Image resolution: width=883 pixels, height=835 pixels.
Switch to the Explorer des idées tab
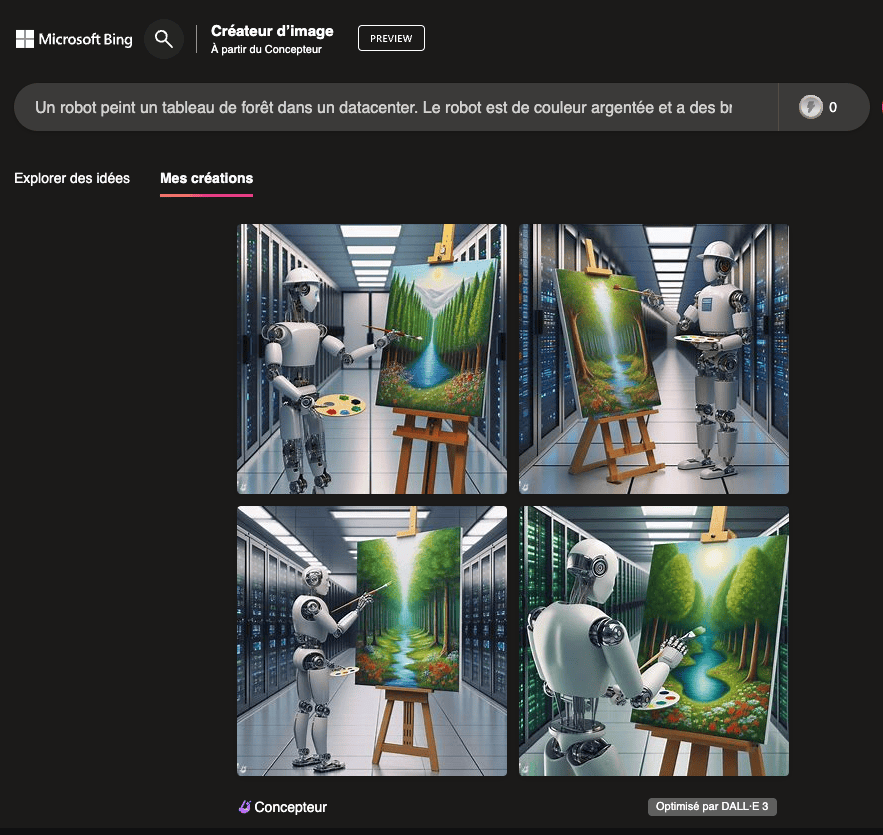point(72,178)
